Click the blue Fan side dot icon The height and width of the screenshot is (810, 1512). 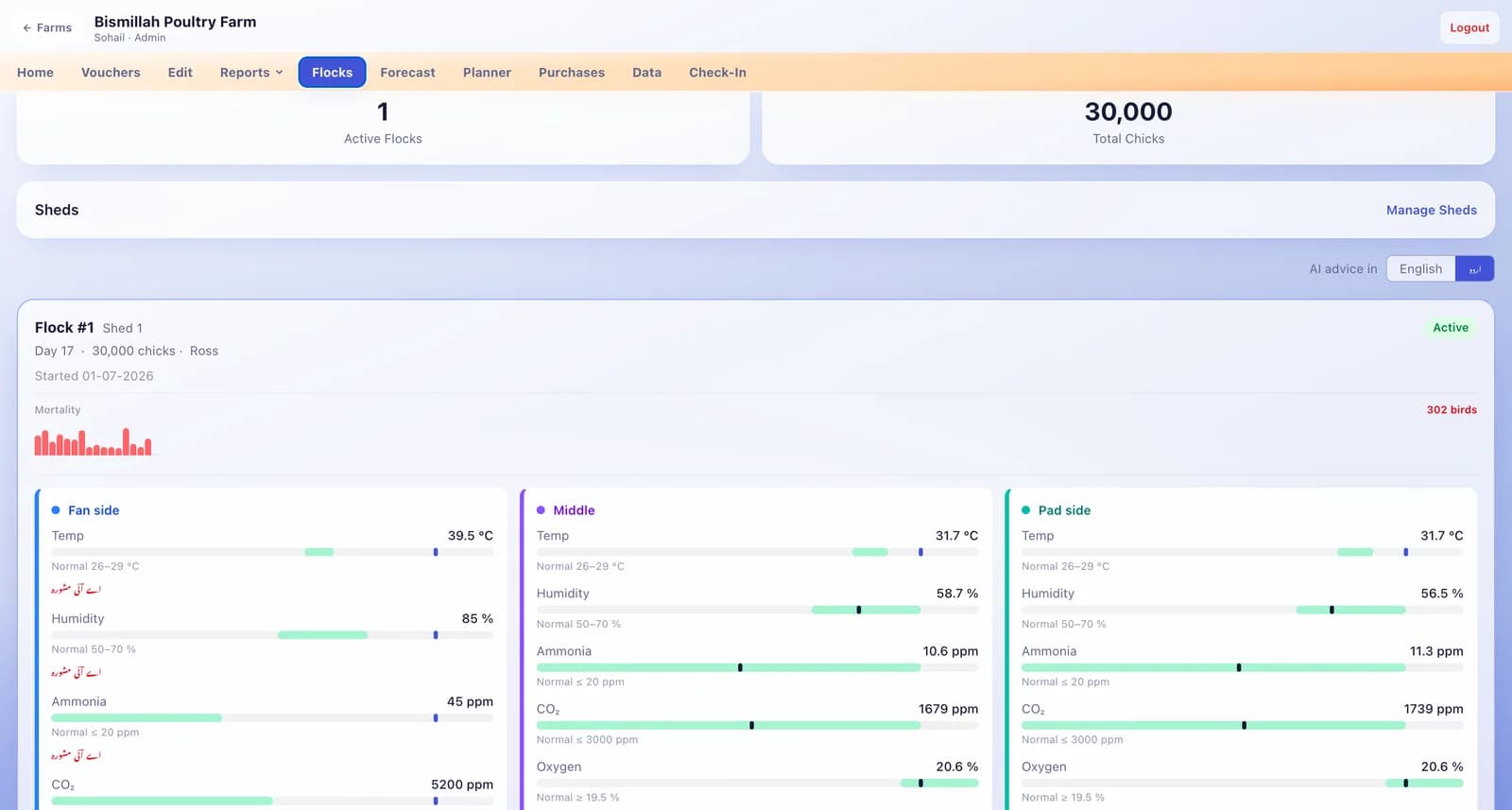point(56,510)
